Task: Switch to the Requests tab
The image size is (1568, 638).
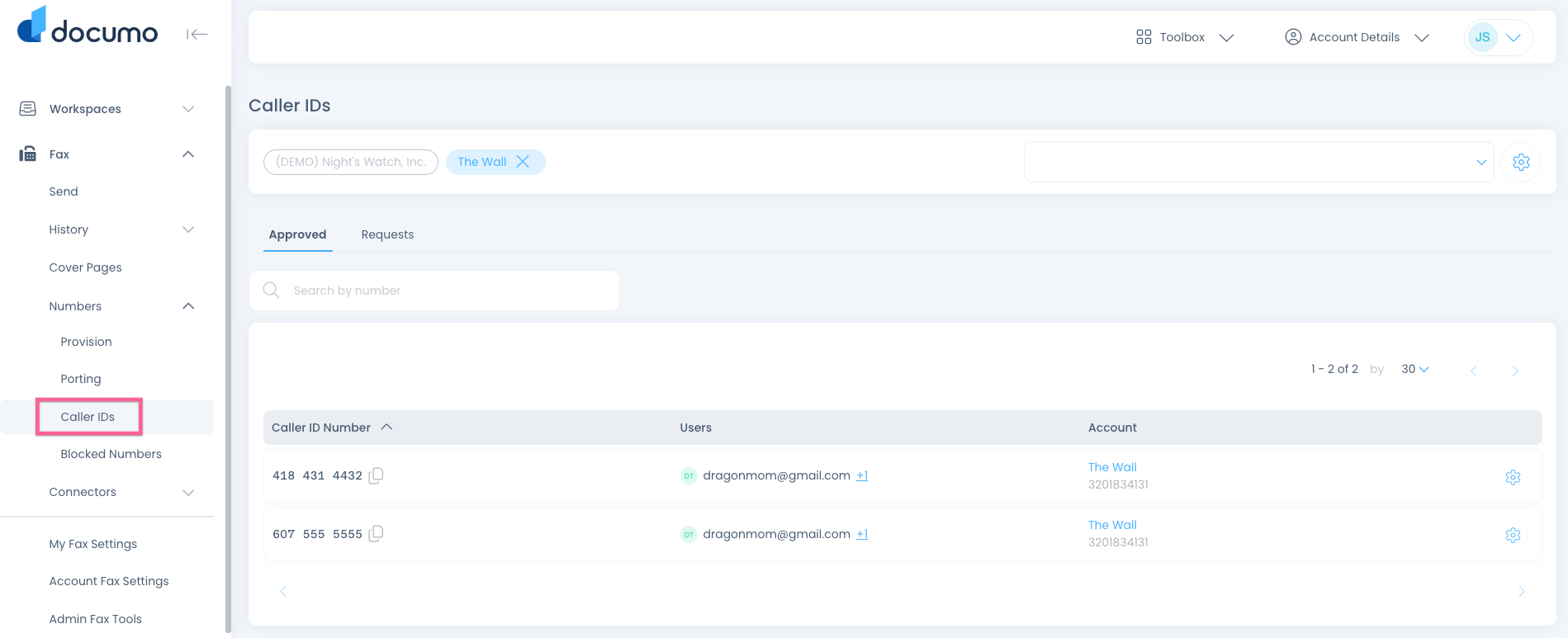Action: pyautogui.click(x=387, y=234)
